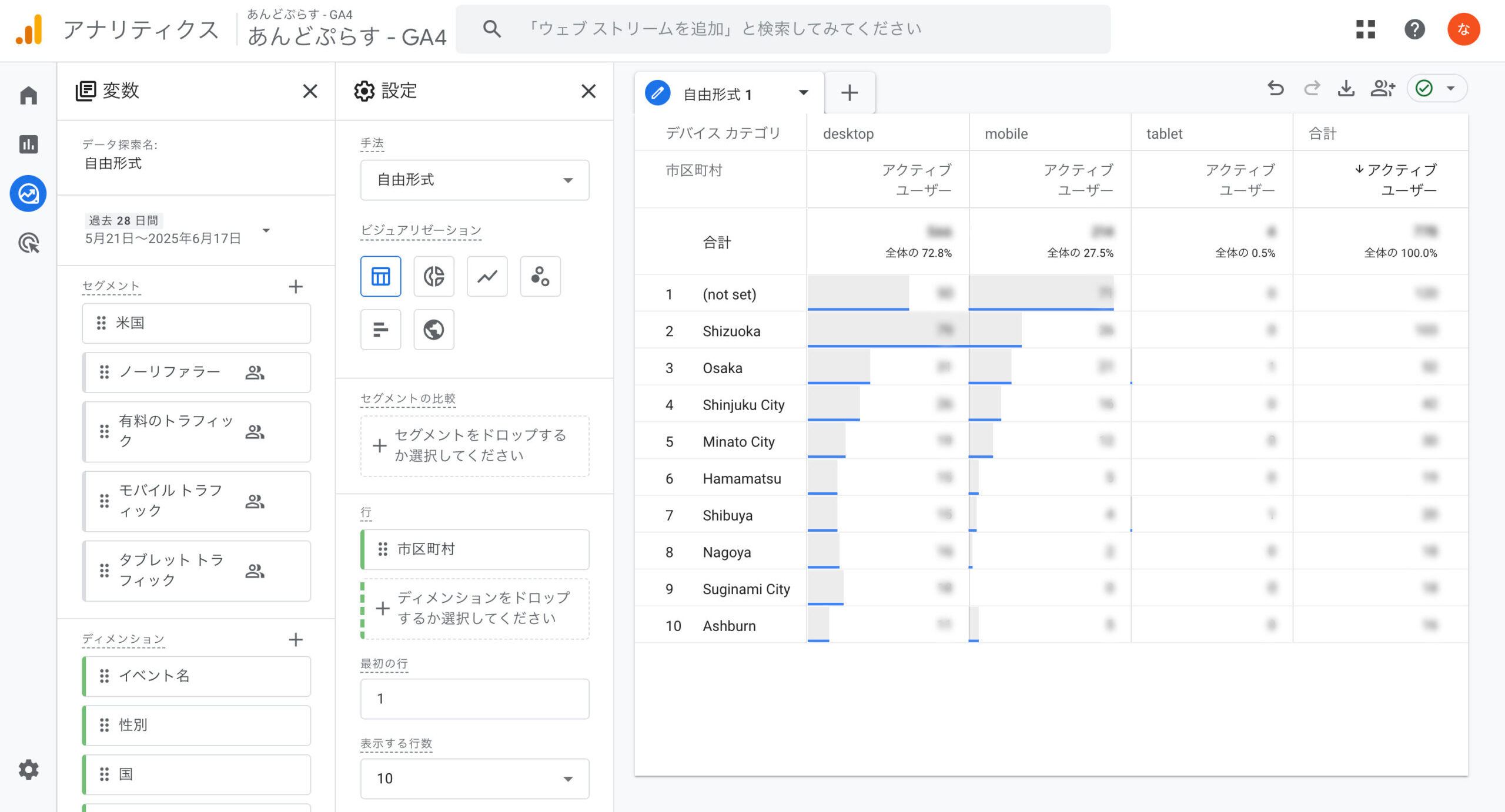Open the 自由形式 1 tab dropdown arrow

pyautogui.click(x=803, y=93)
